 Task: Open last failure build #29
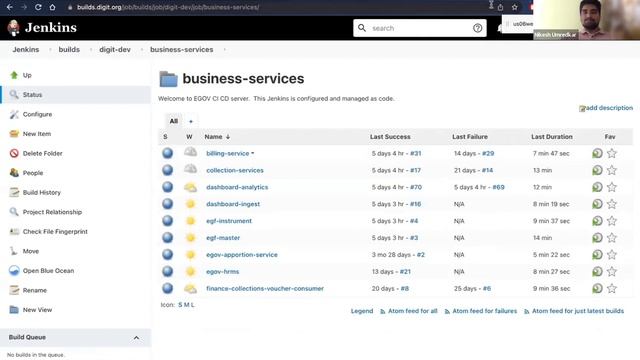488,153
